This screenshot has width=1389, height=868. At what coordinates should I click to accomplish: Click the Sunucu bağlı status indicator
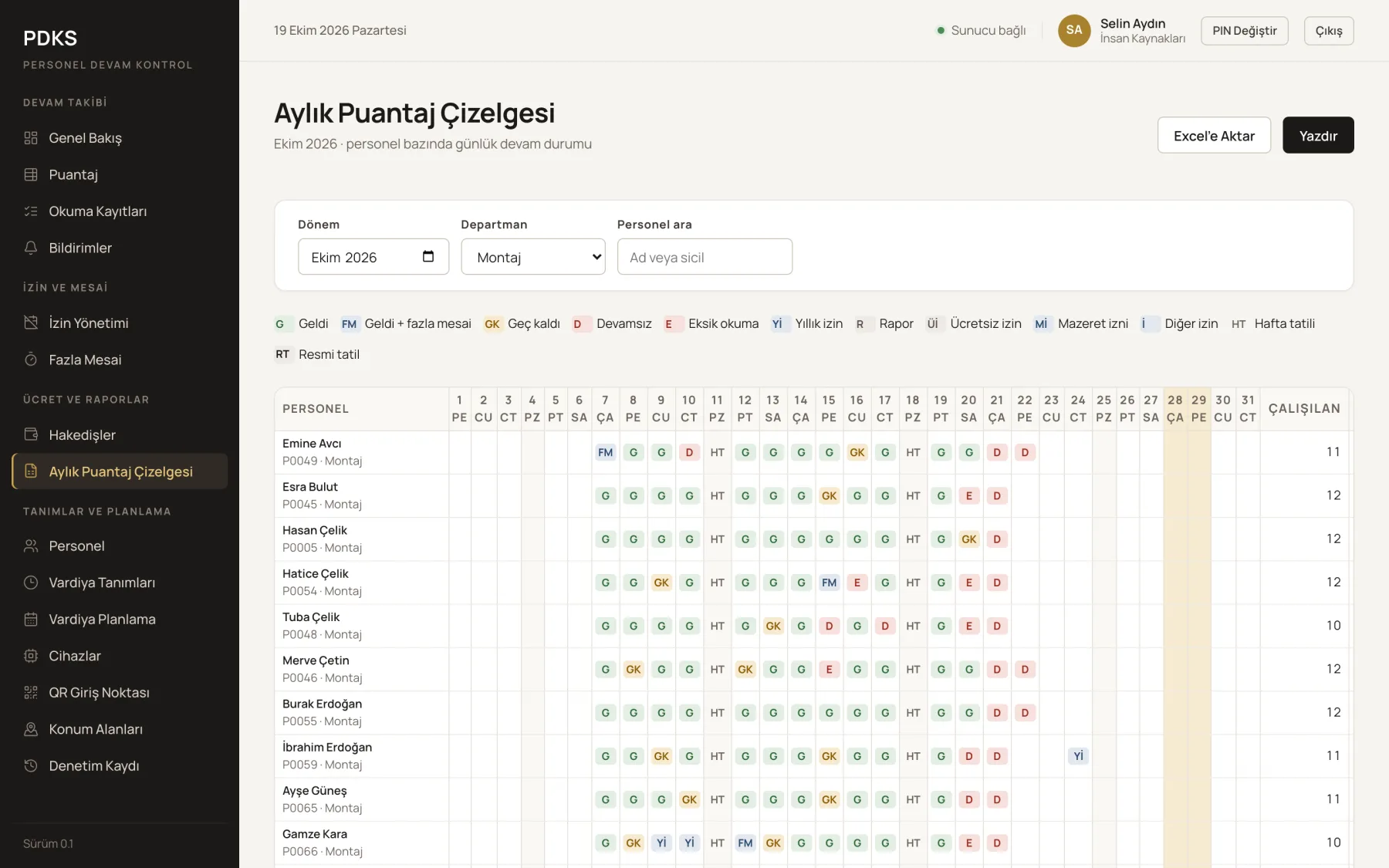pos(981,31)
